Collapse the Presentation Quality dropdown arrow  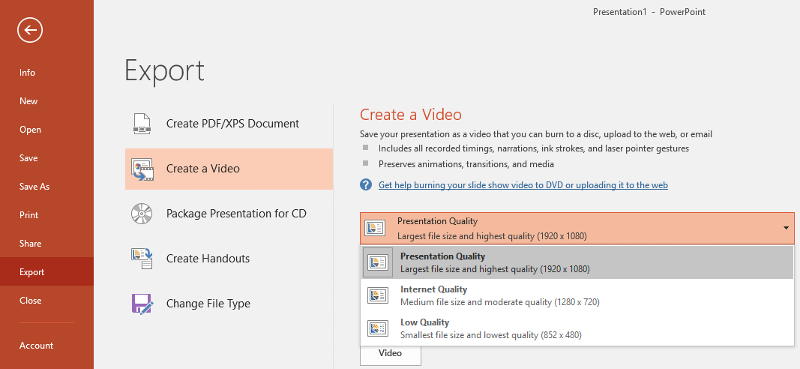786,228
